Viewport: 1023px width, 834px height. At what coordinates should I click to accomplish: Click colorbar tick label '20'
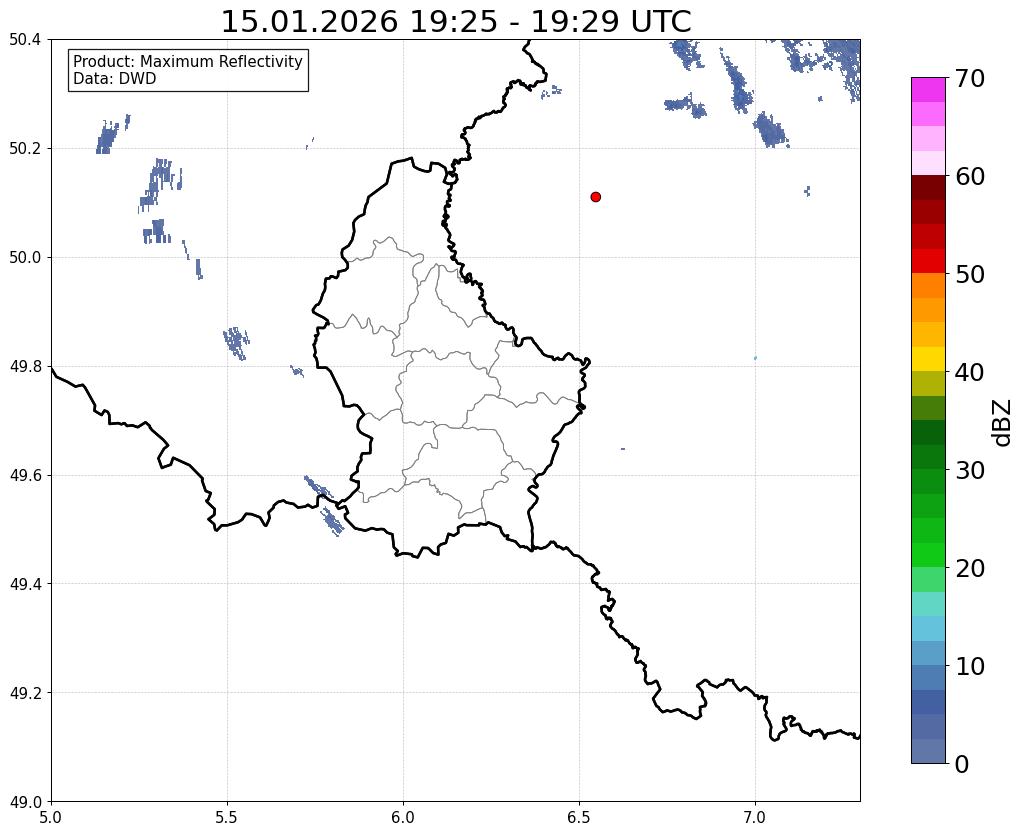tap(970, 568)
